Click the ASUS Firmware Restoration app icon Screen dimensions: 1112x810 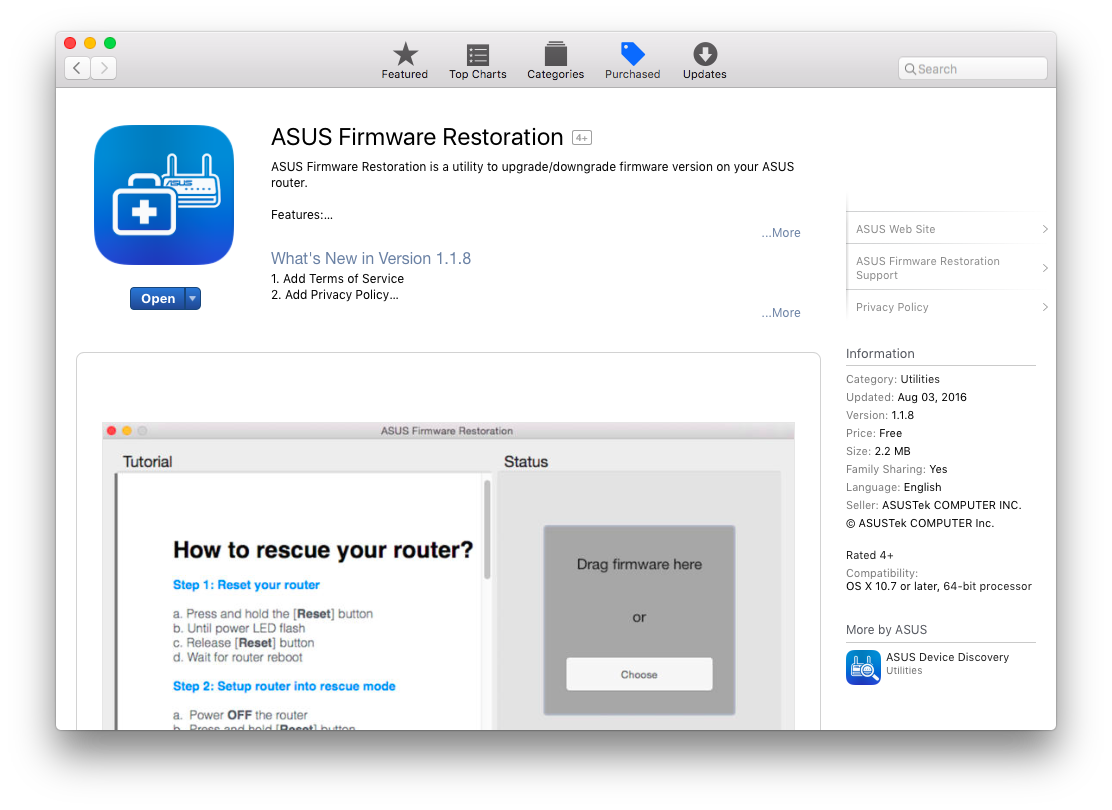[x=164, y=195]
